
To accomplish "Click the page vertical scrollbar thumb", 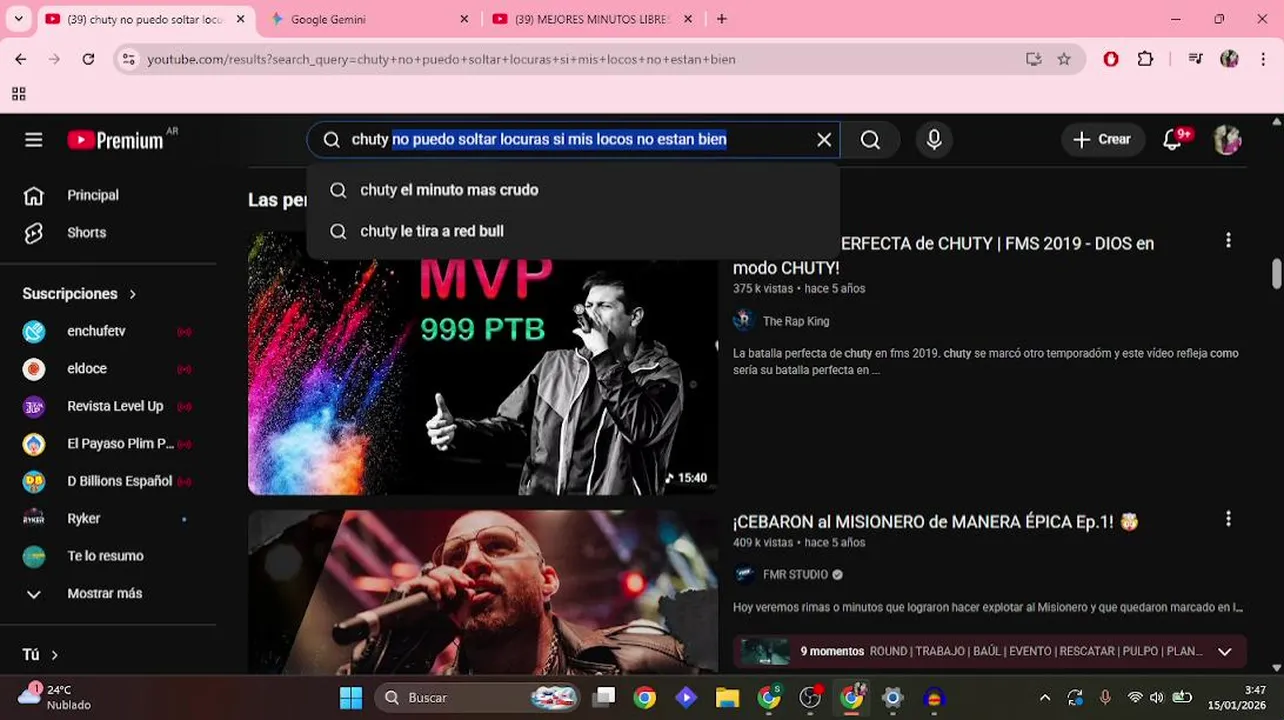I will pos(1276,272).
